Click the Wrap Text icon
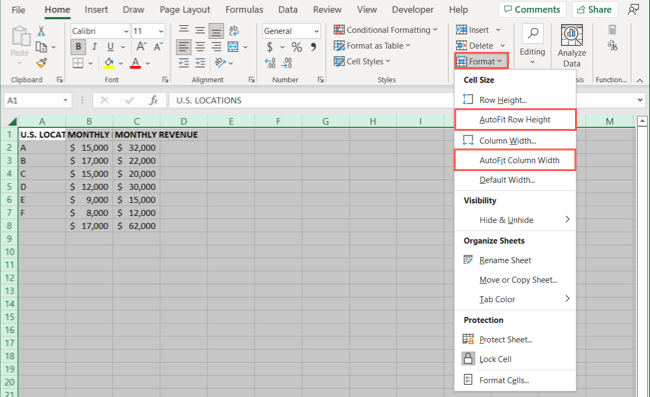The width and height of the screenshot is (650, 397). pyautogui.click(x=233, y=31)
